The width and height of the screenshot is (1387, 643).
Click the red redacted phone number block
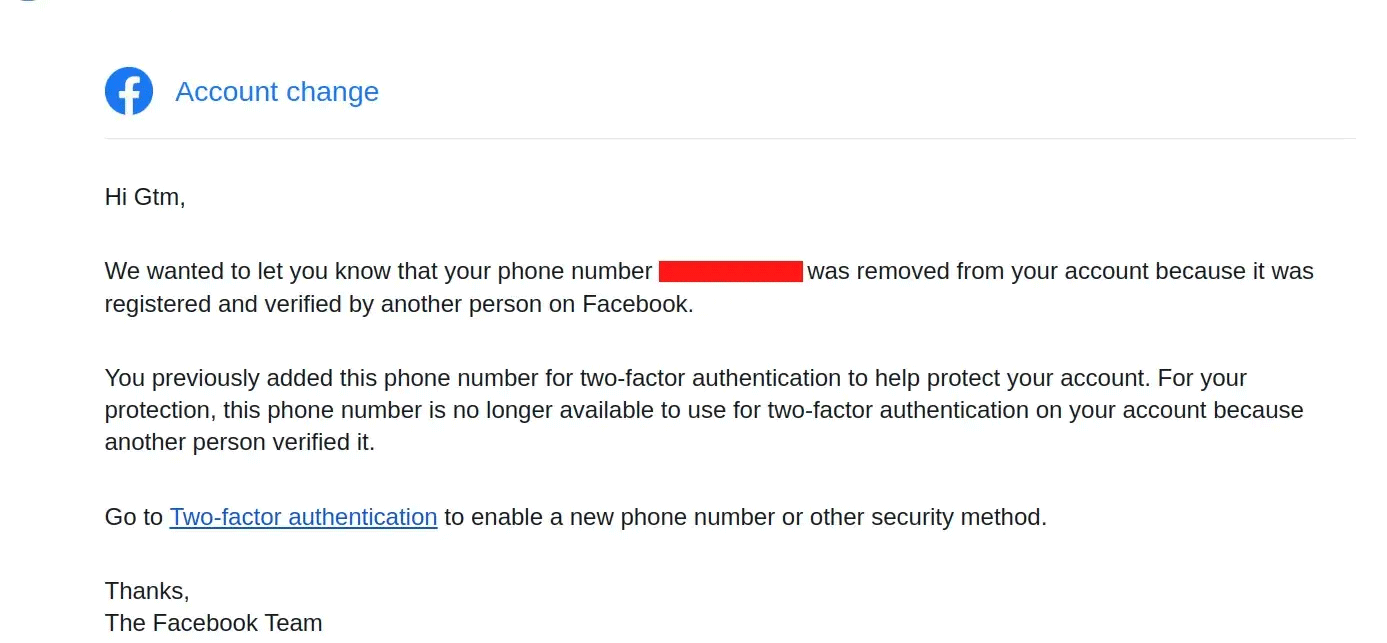pyautogui.click(x=731, y=271)
